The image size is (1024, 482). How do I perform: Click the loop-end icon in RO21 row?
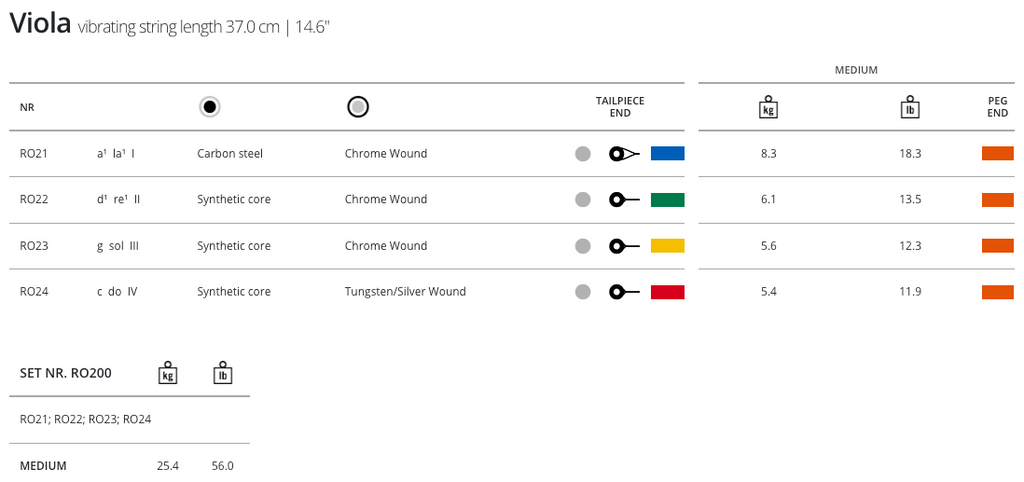624,154
